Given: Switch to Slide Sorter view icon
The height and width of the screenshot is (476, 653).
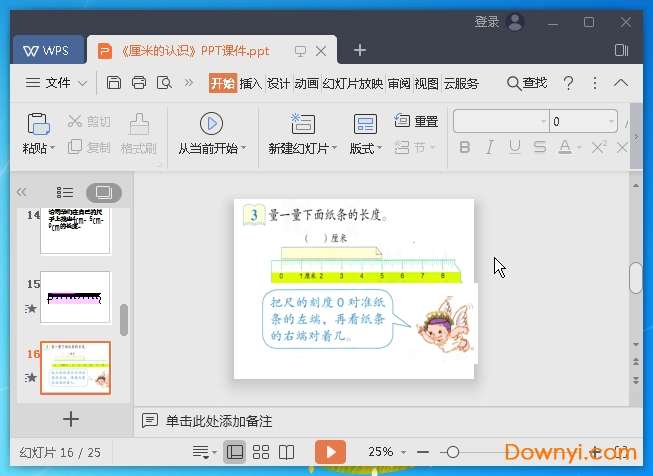Looking at the screenshot, I should click(261, 452).
